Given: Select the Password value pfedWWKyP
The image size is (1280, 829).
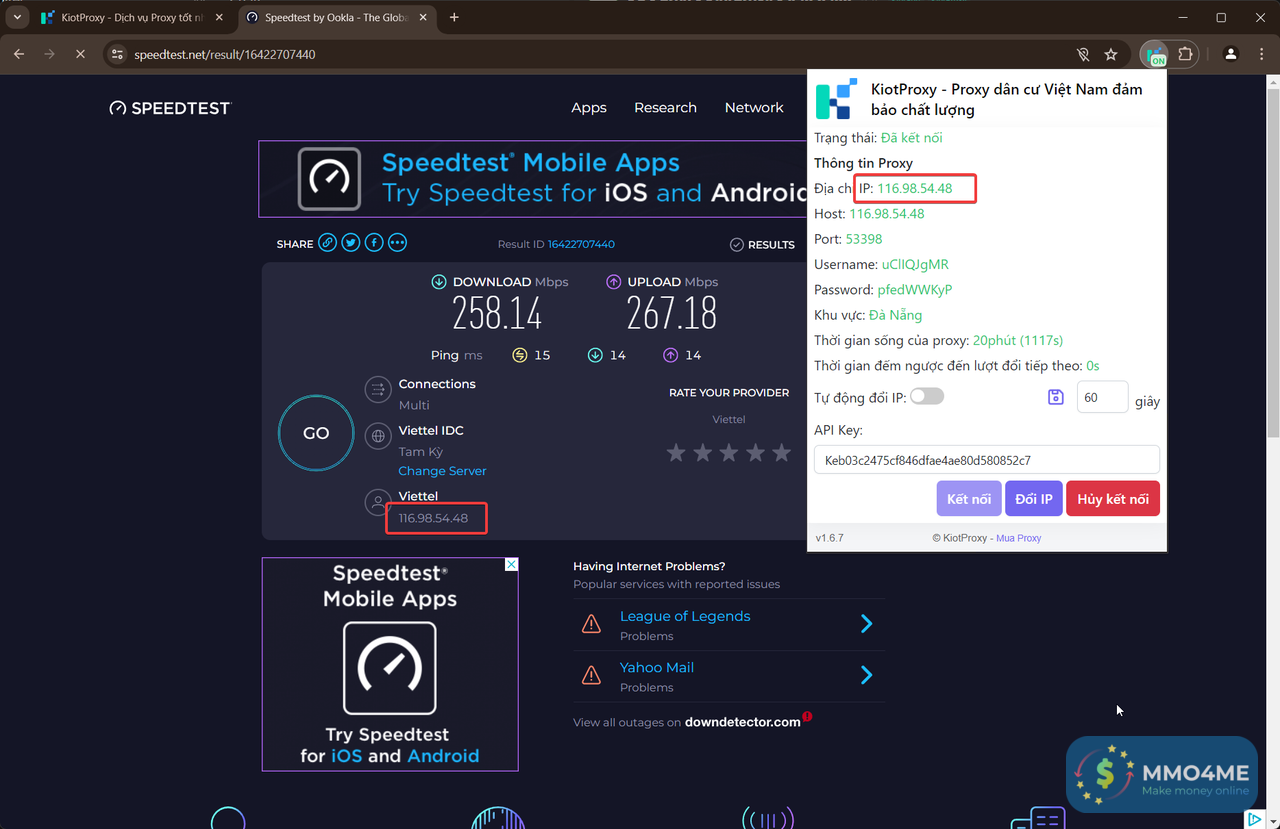Looking at the screenshot, I should coord(914,290).
